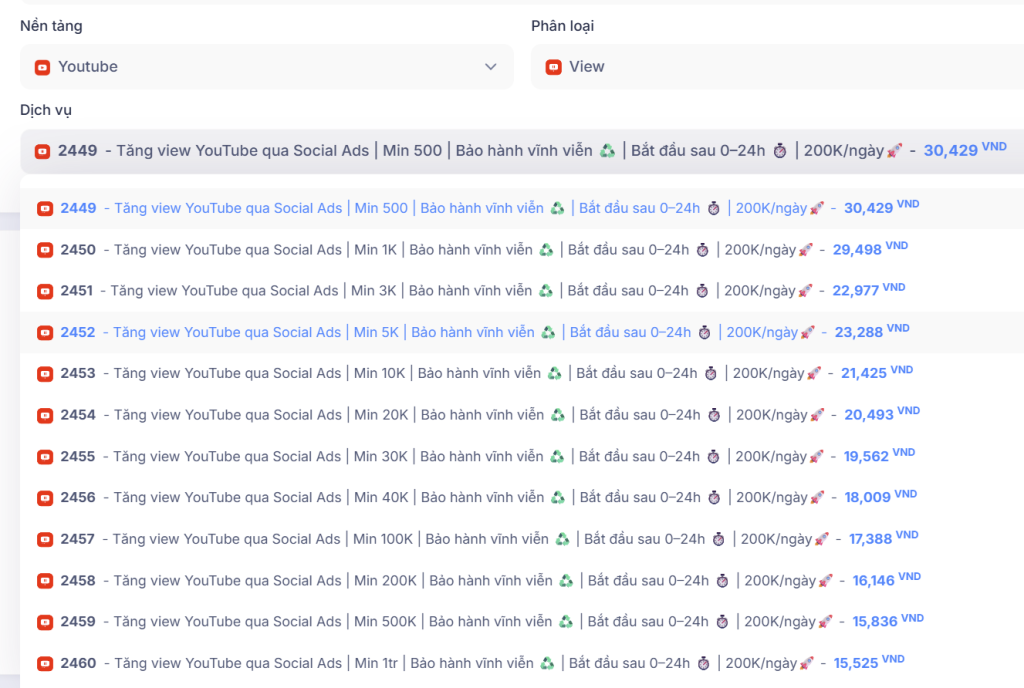
Task: Click the YouTube icon next to service 2450
Action: 44,250
